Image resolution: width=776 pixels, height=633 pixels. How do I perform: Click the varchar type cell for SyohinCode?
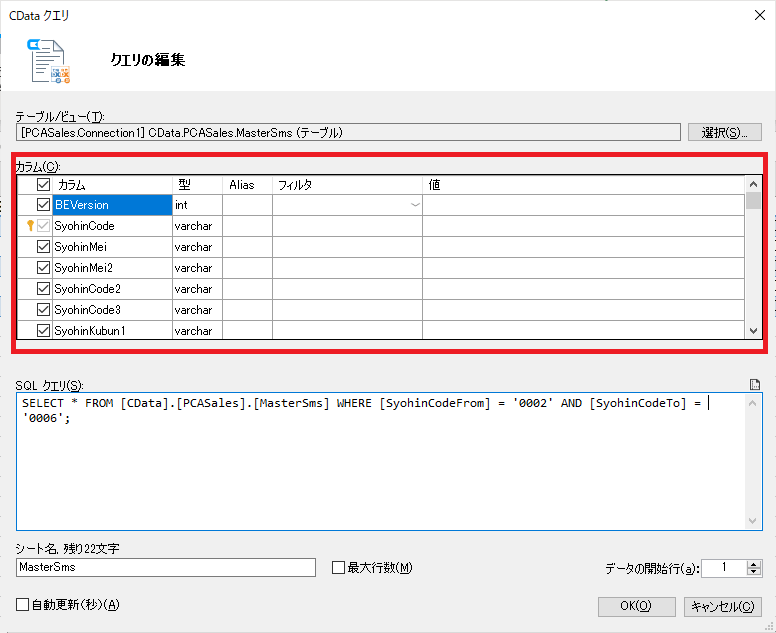[x=197, y=226]
